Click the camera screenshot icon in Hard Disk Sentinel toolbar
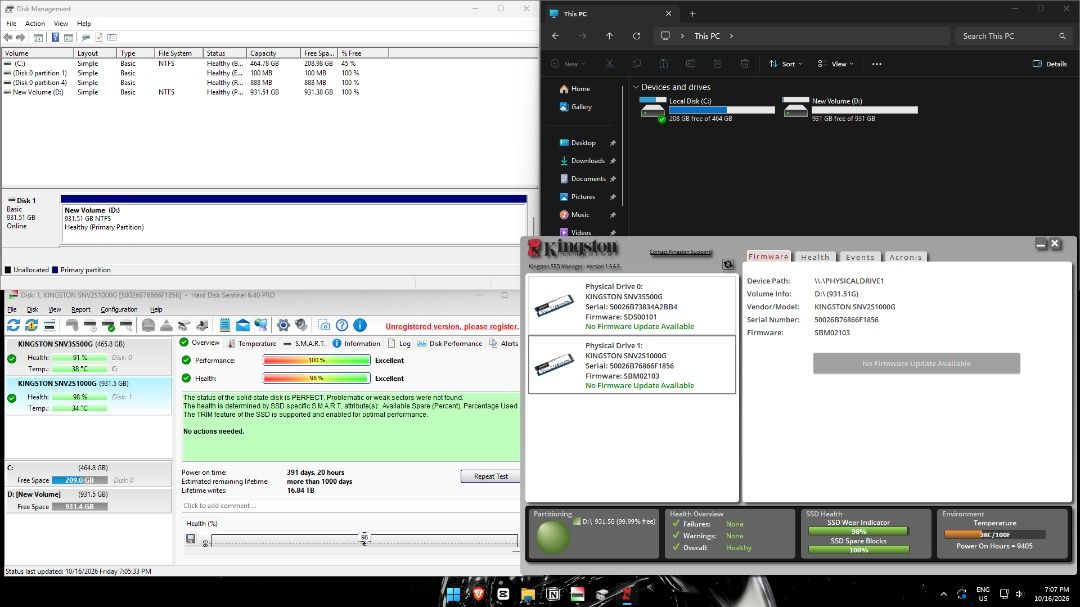1080x607 pixels. pos(324,325)
